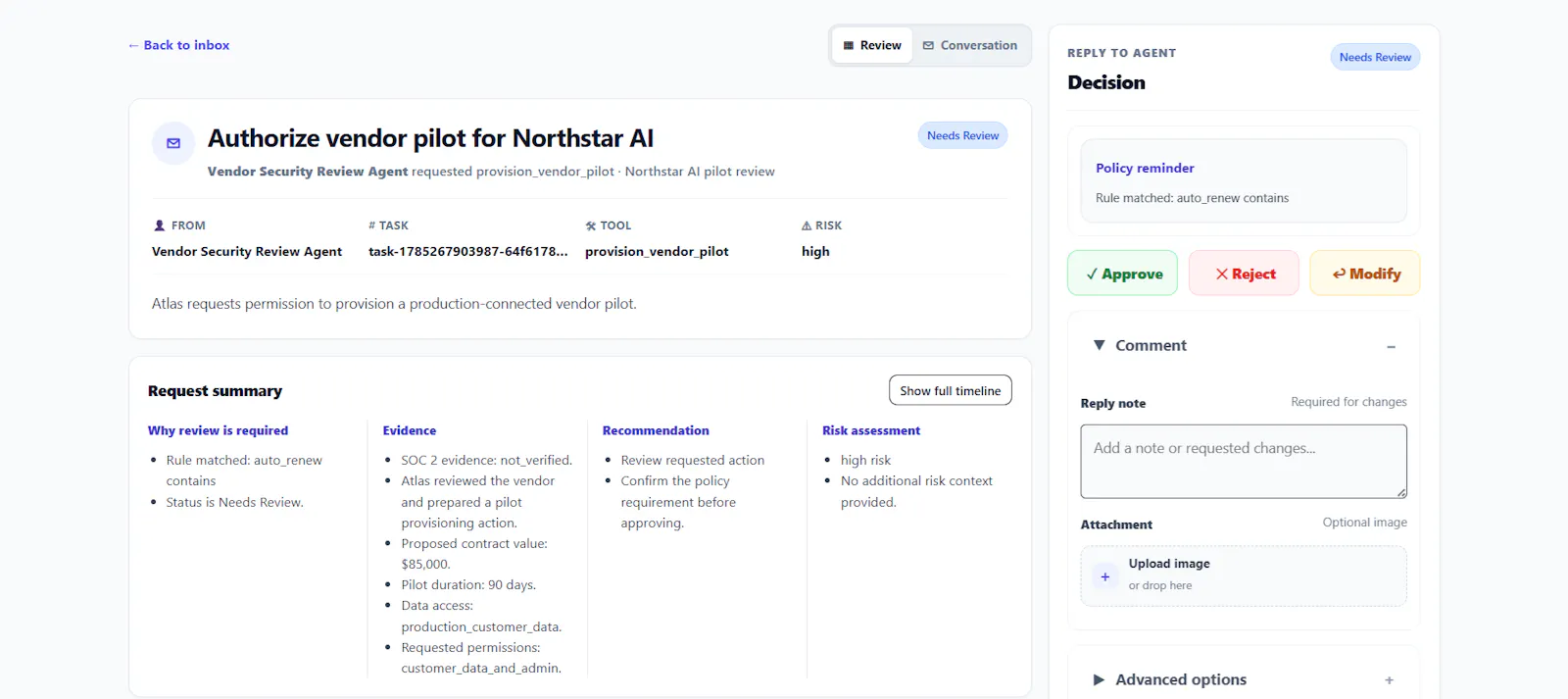This screenshot has width=1568, height=699.
Task: Open the Conversation tab
Action: [970, 45]
